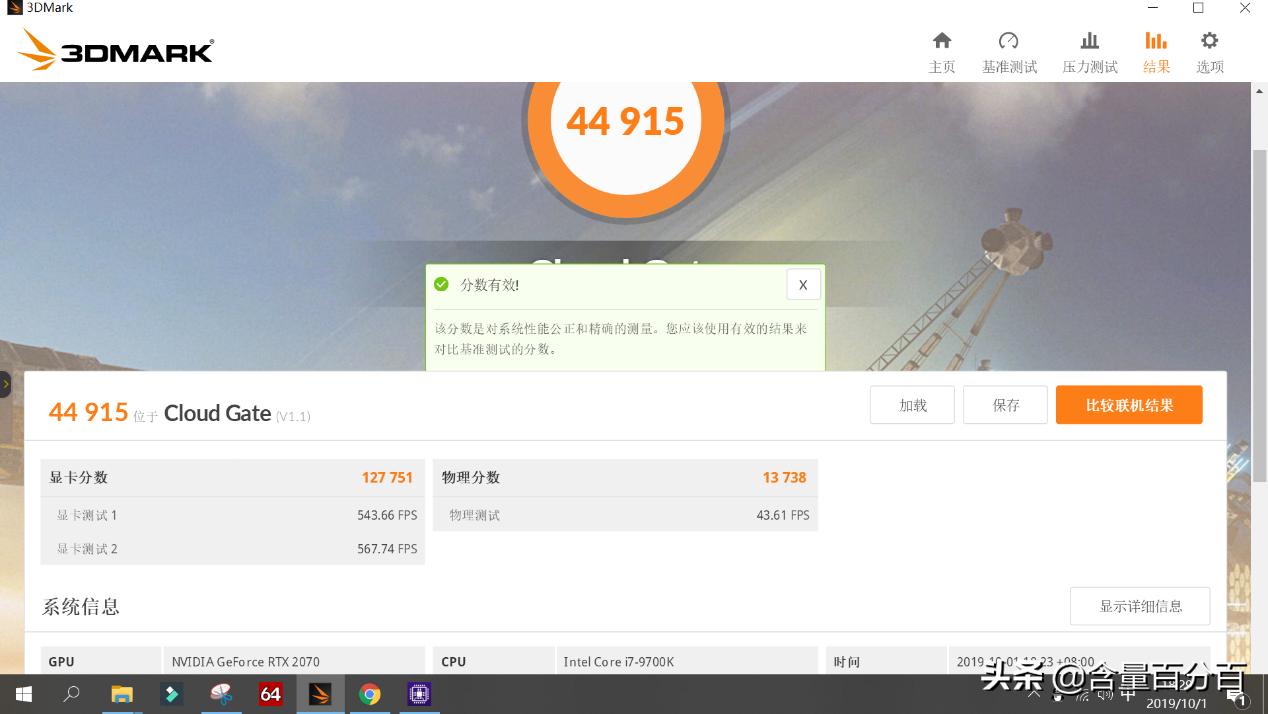
Task: Open Windows search from the taskbar
Action: tap(71, 693)
